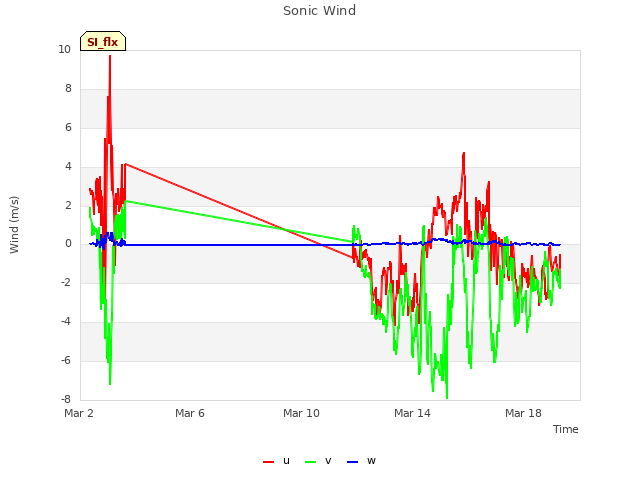640x480 pixels.
Task: Click the 10 y-axis tick label
Action: click(x=64, y=50)
